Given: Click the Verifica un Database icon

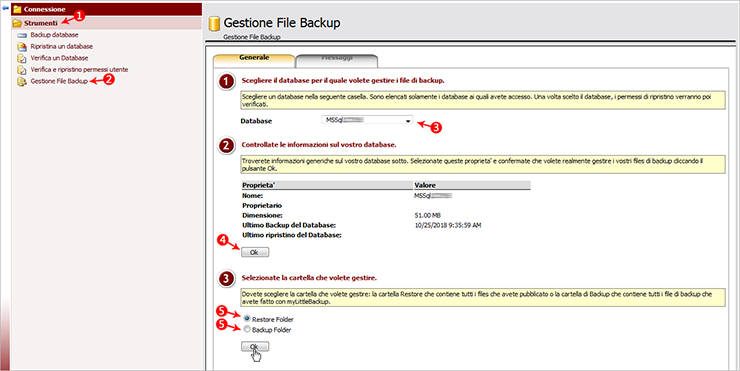Looking at the screenshot, I should point(22,58).
